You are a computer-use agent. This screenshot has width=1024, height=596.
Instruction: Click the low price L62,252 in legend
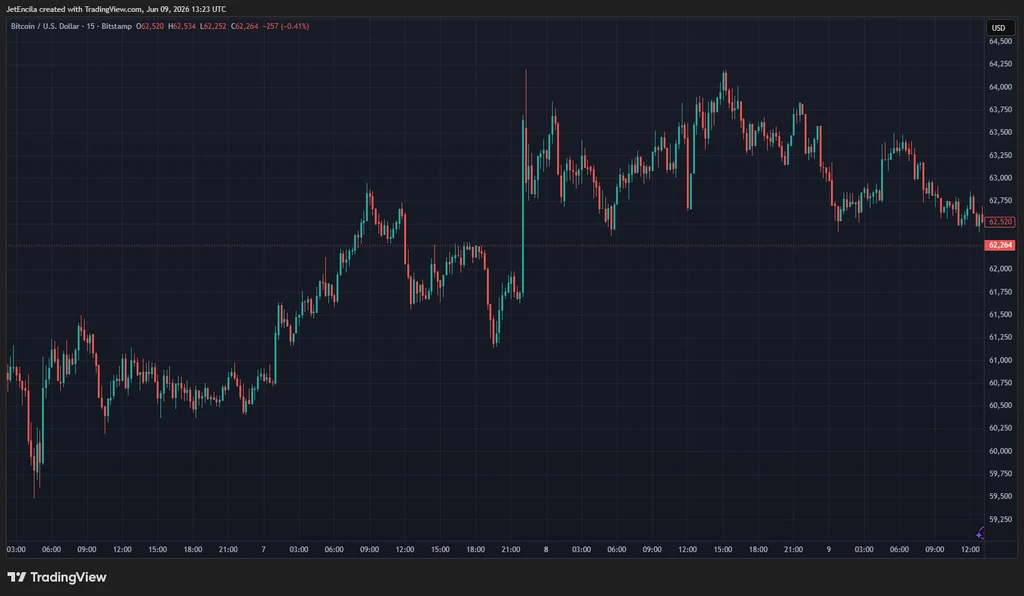213,27
